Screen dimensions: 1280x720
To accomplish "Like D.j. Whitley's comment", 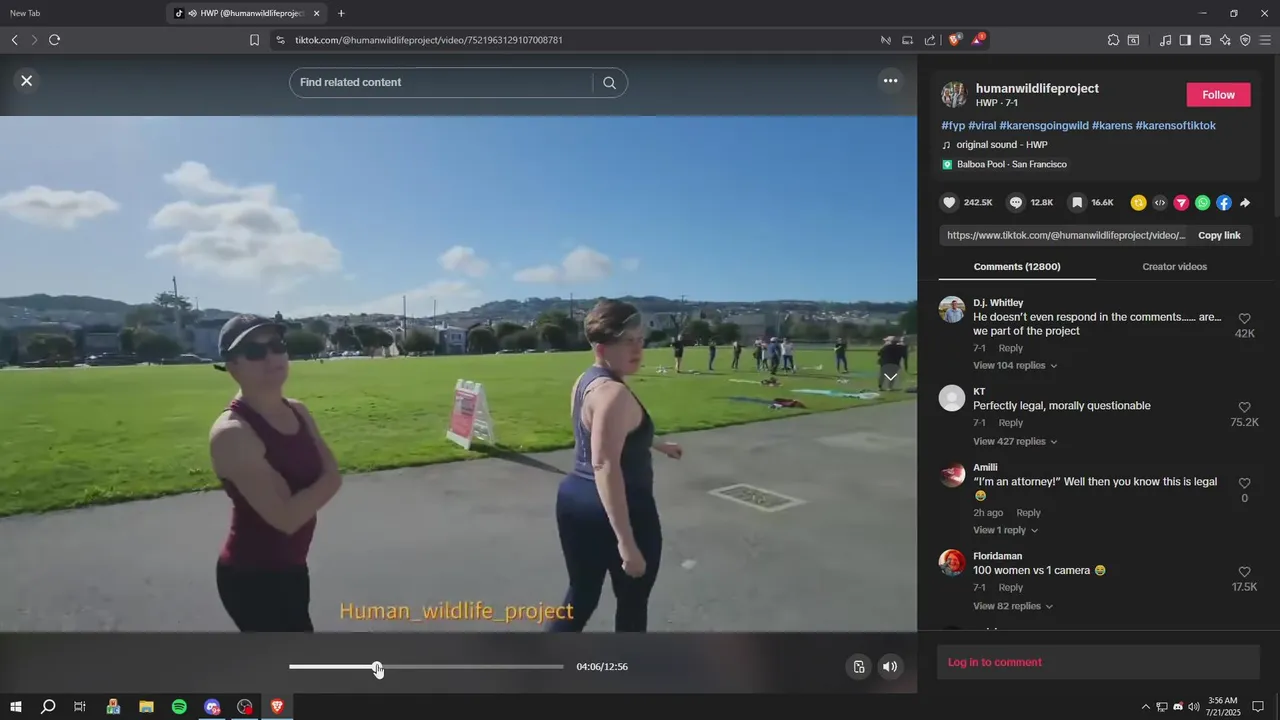I will click(1244, 319).
